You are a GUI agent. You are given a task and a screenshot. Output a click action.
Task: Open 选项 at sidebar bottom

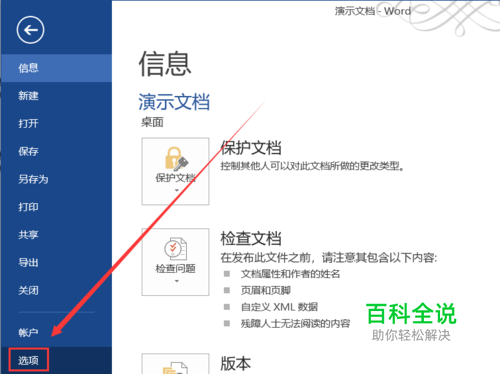(56, 360)
